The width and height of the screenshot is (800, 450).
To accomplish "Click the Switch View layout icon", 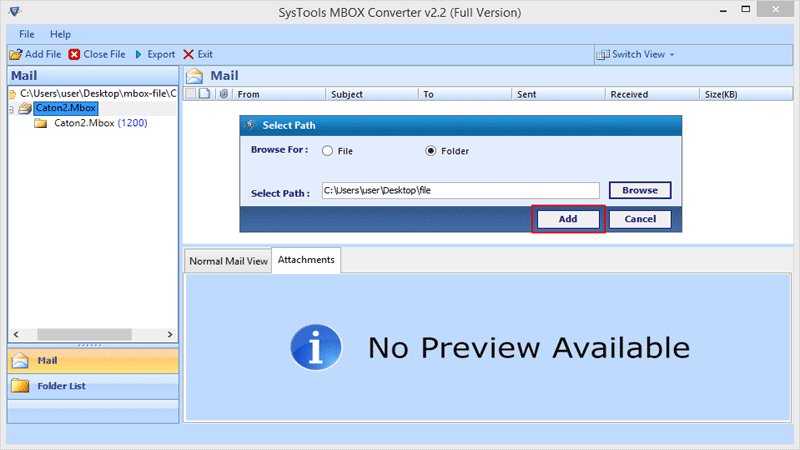I will (x=603, y=55).
